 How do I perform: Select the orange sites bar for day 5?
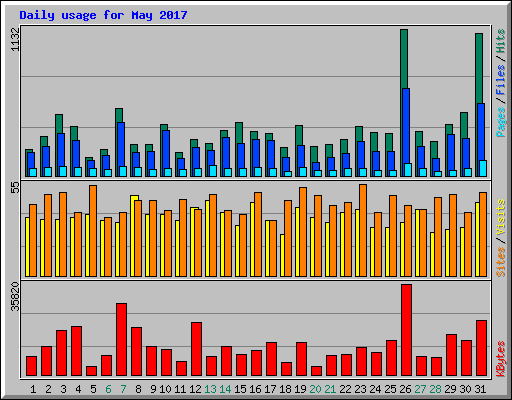coord(93,231)
